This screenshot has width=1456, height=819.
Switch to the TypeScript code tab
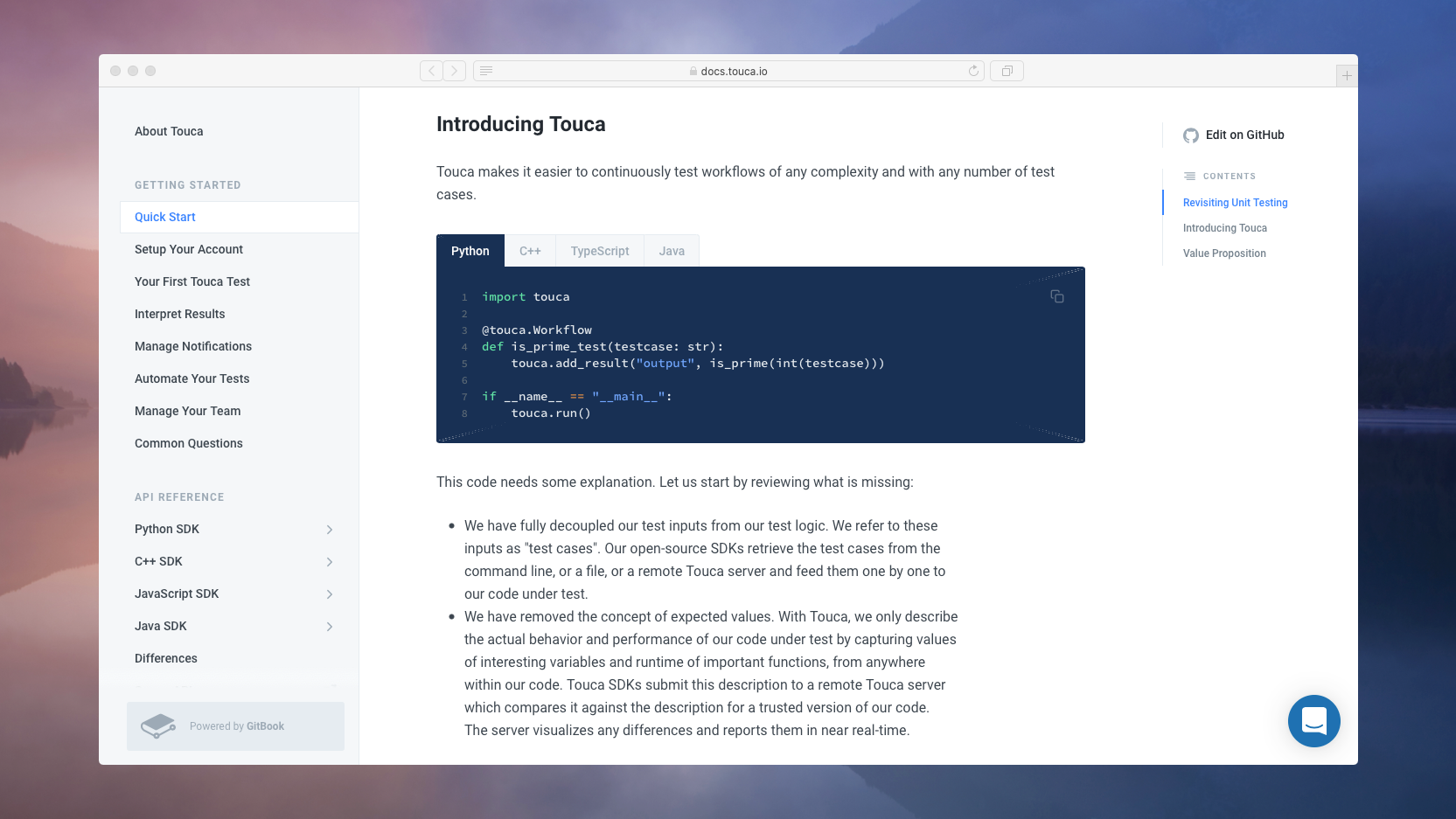pyautogui.click(x=600, y=251)
